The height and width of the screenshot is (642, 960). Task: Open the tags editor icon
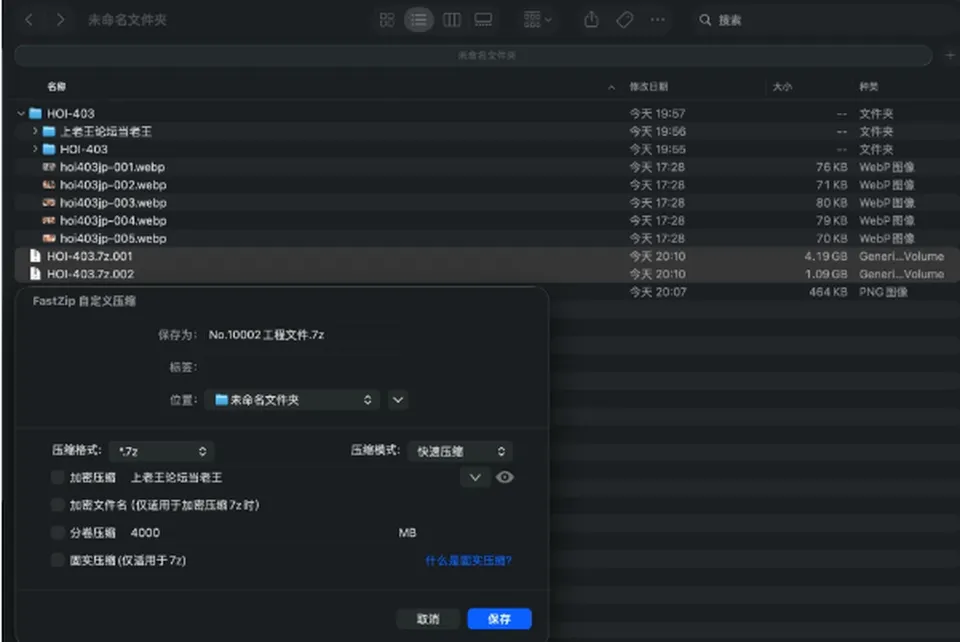pyautogui.click(x=624, y=20)
